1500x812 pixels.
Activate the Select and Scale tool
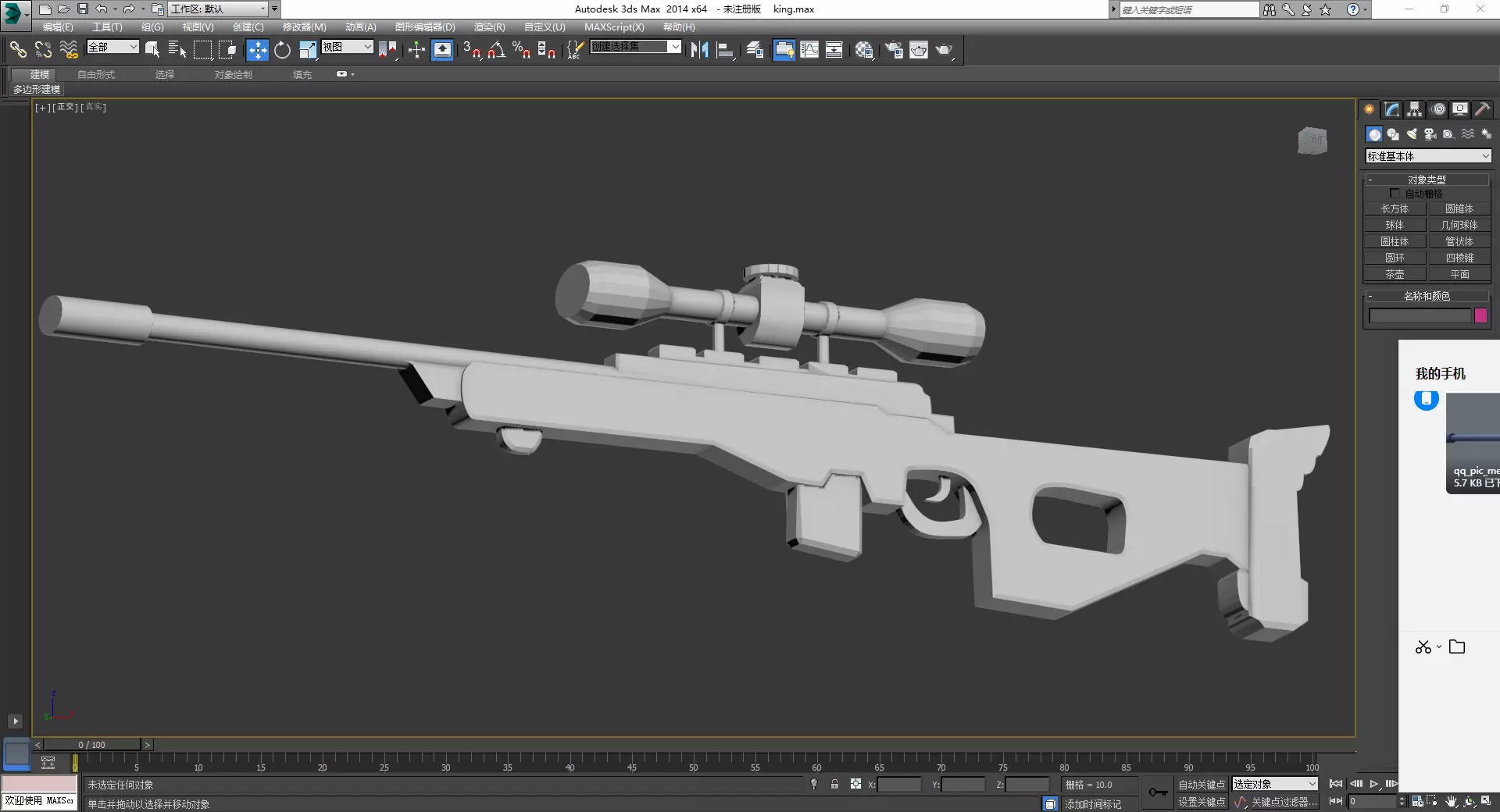308,50
